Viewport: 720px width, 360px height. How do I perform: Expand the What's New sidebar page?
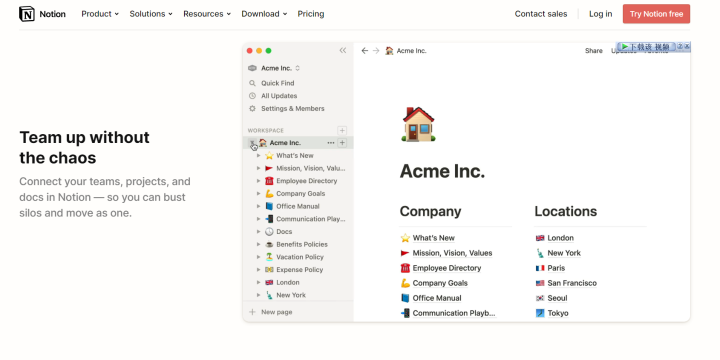[259, 156]
